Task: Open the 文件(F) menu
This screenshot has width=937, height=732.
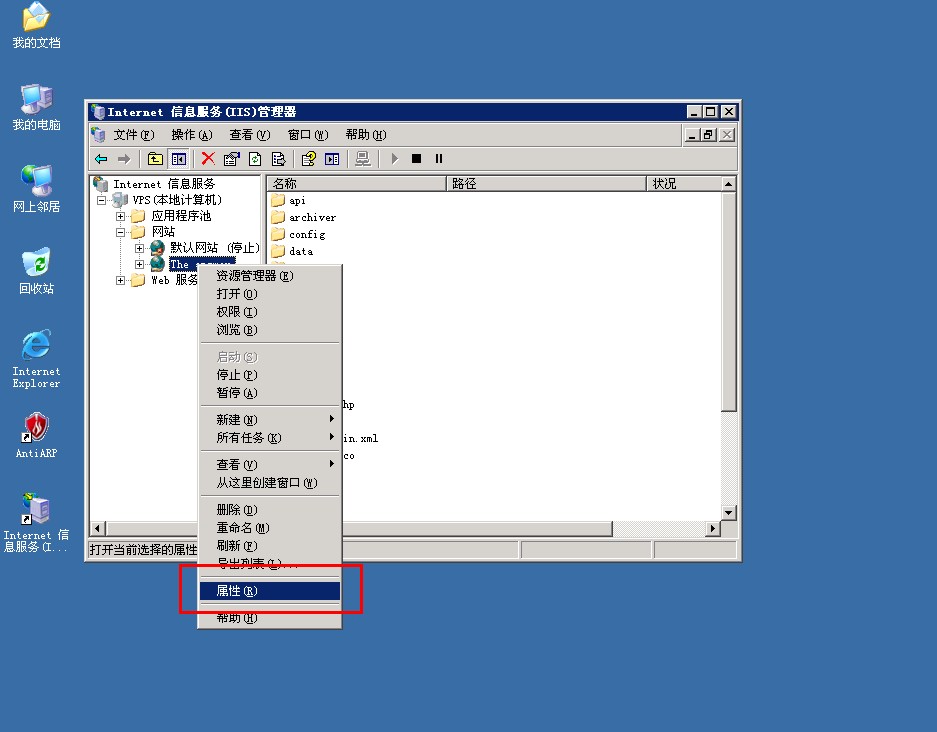Action: [x=134, y=135]
